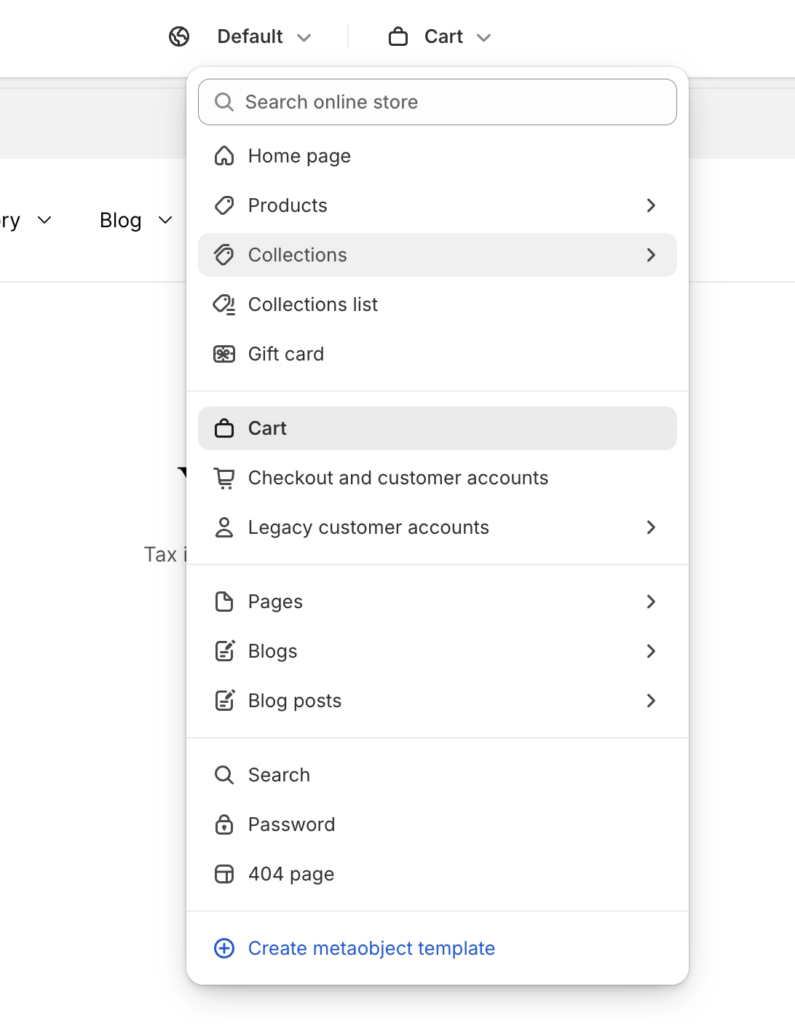Expand the Blogs submenu chevron

click(651, 651)
